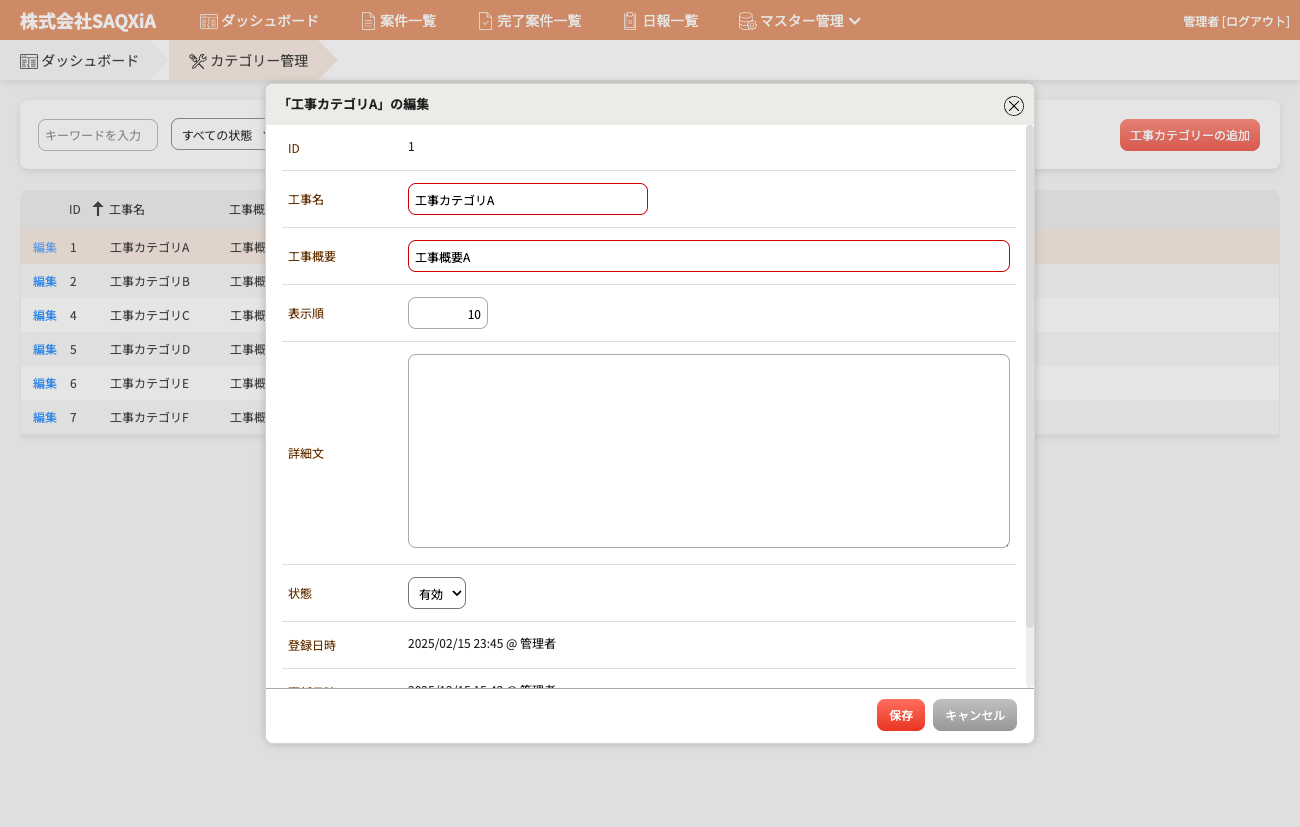Click the 日報一覧 clipboard icon
This screenshot has height=827, width=1300.
point(630,21)
